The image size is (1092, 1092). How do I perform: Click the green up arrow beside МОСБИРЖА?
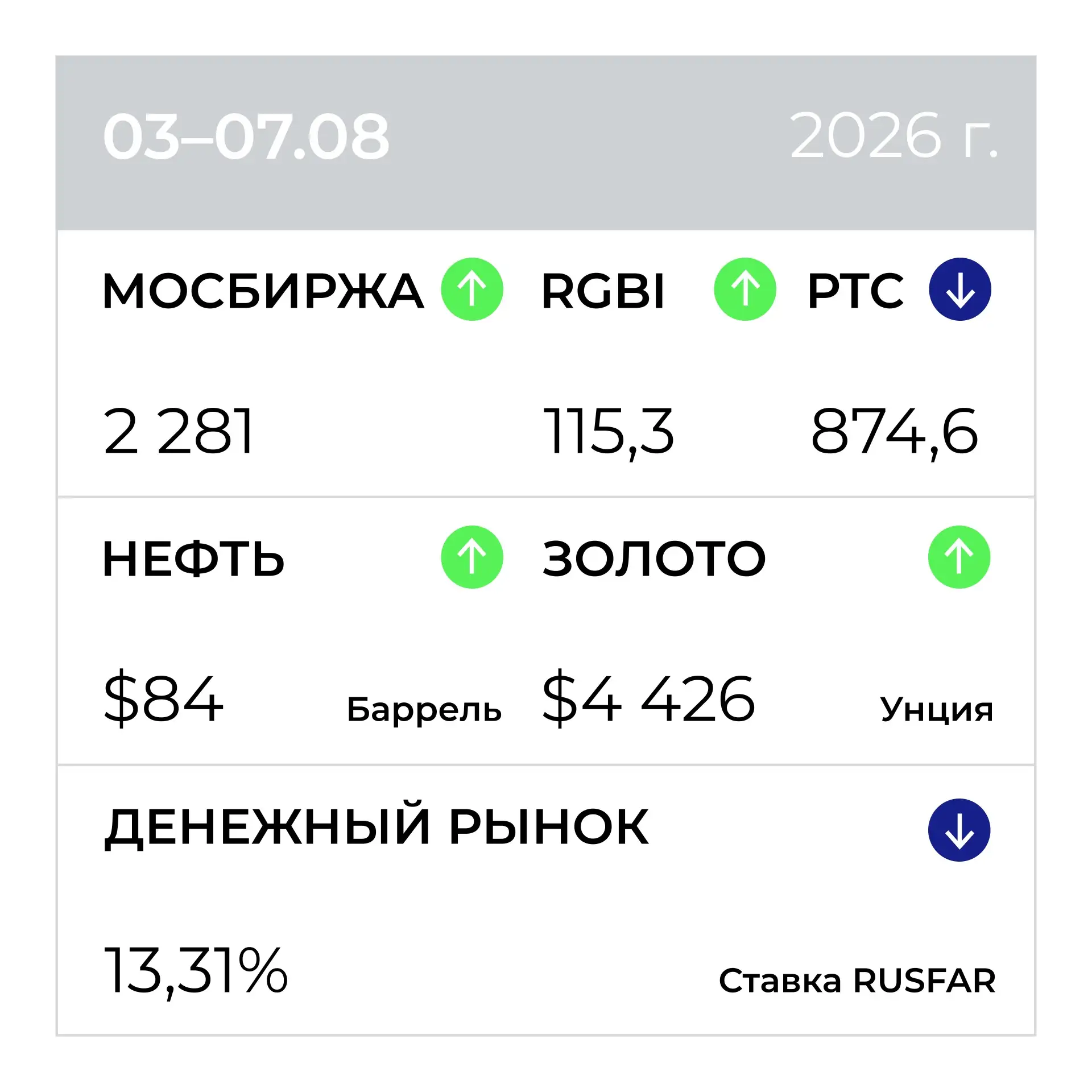[x=472, y=289]
